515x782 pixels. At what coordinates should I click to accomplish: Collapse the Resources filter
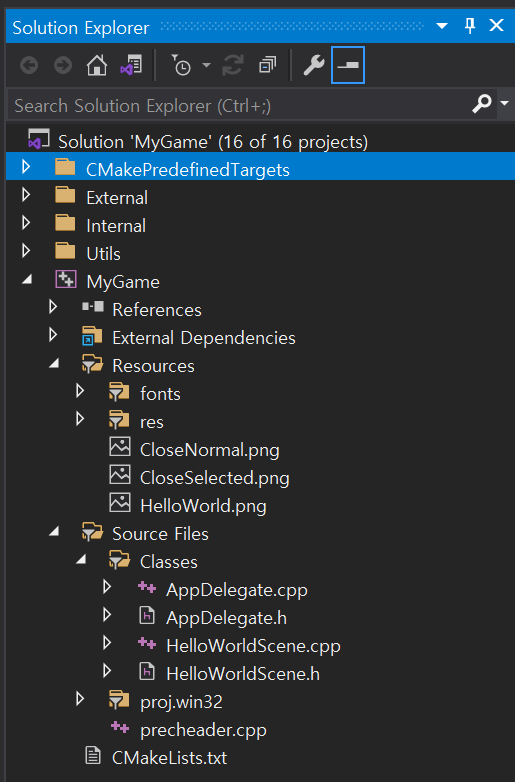(54, 364)
